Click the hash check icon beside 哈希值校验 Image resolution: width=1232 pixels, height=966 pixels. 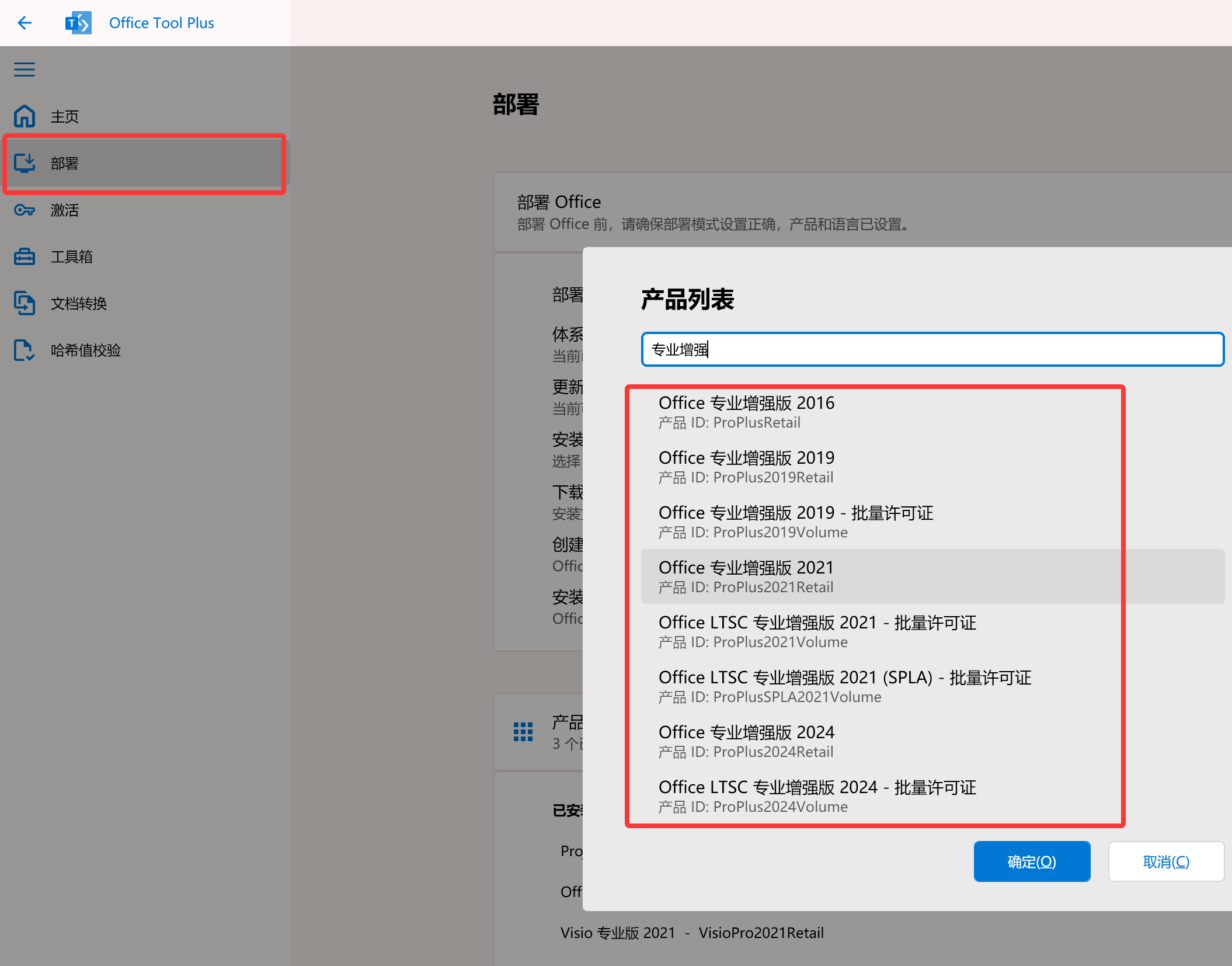(25, 350)
